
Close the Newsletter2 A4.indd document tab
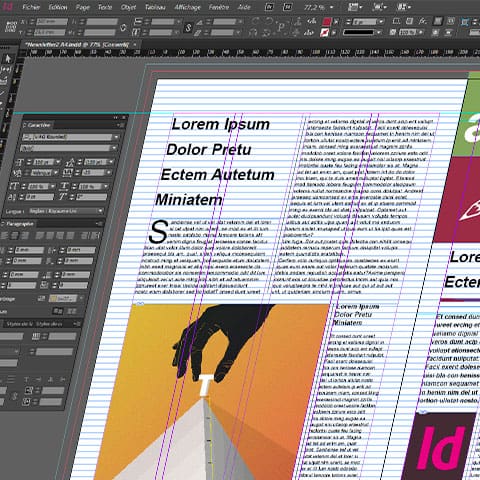coord(135,44)
